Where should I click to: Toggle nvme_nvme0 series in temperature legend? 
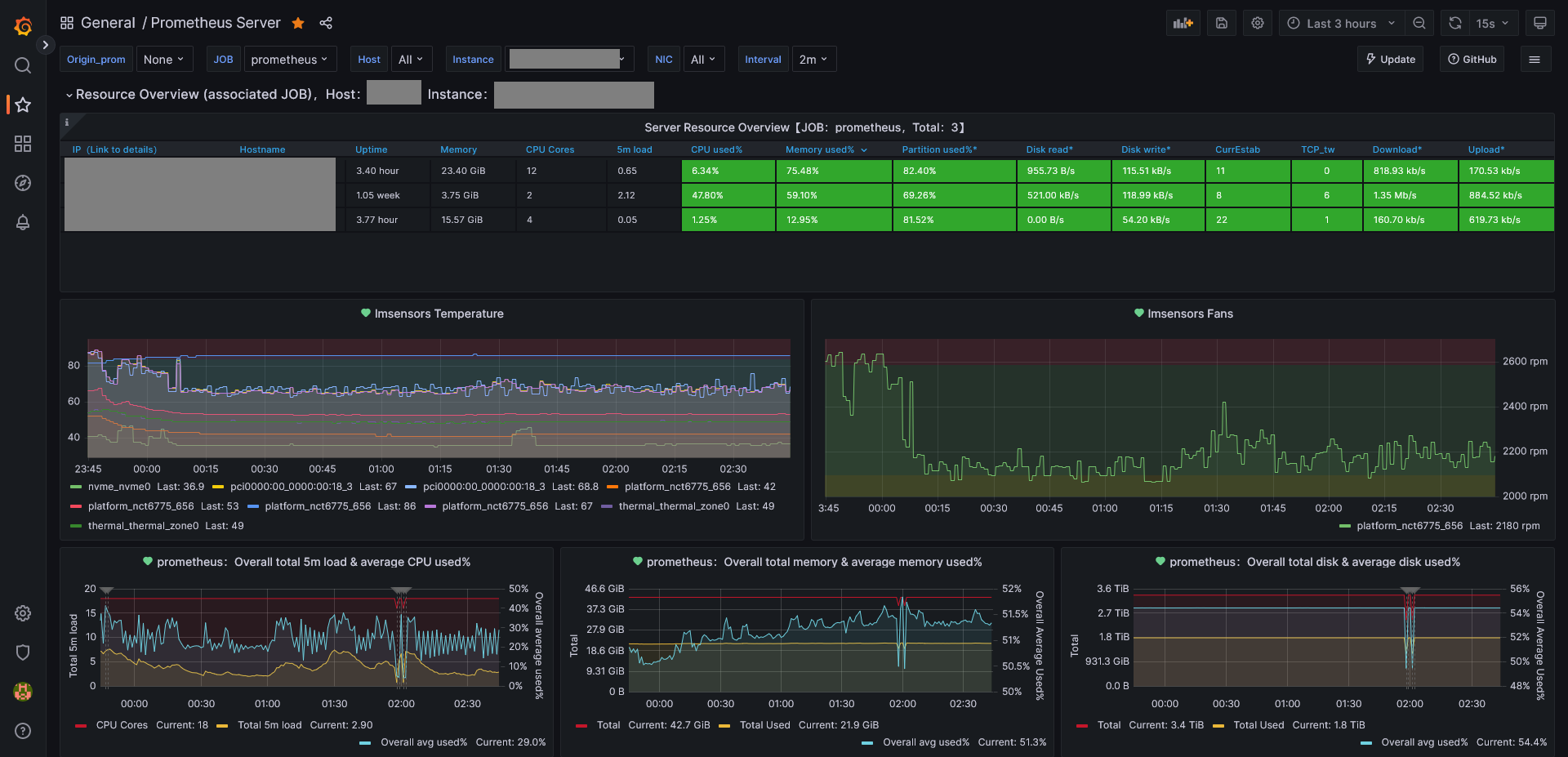[x=118, y=487]
